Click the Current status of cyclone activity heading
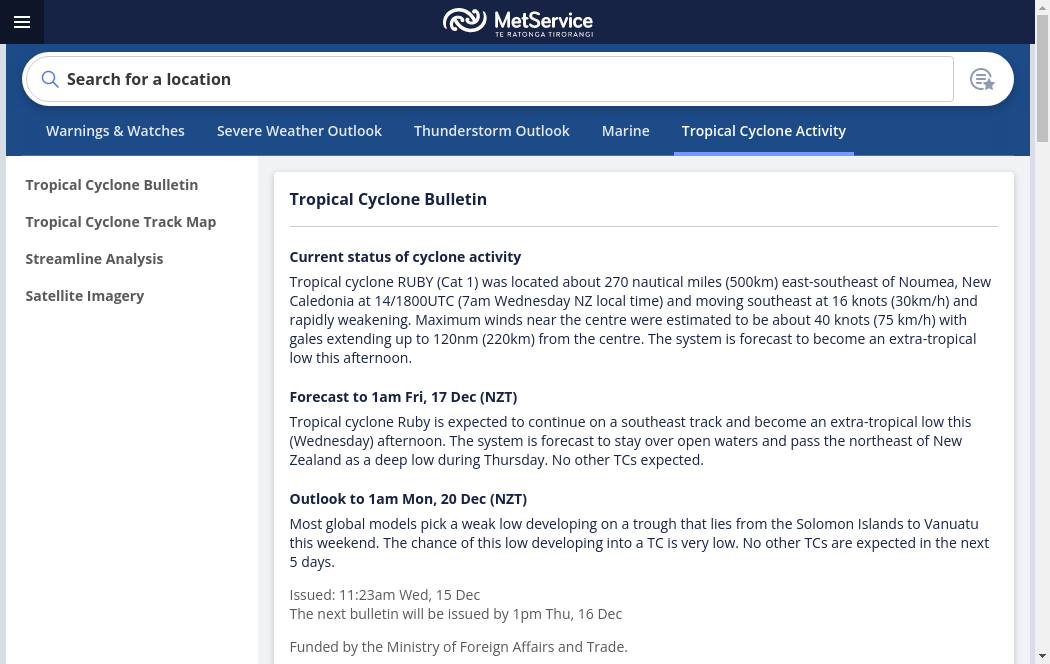 coord(405,257)
